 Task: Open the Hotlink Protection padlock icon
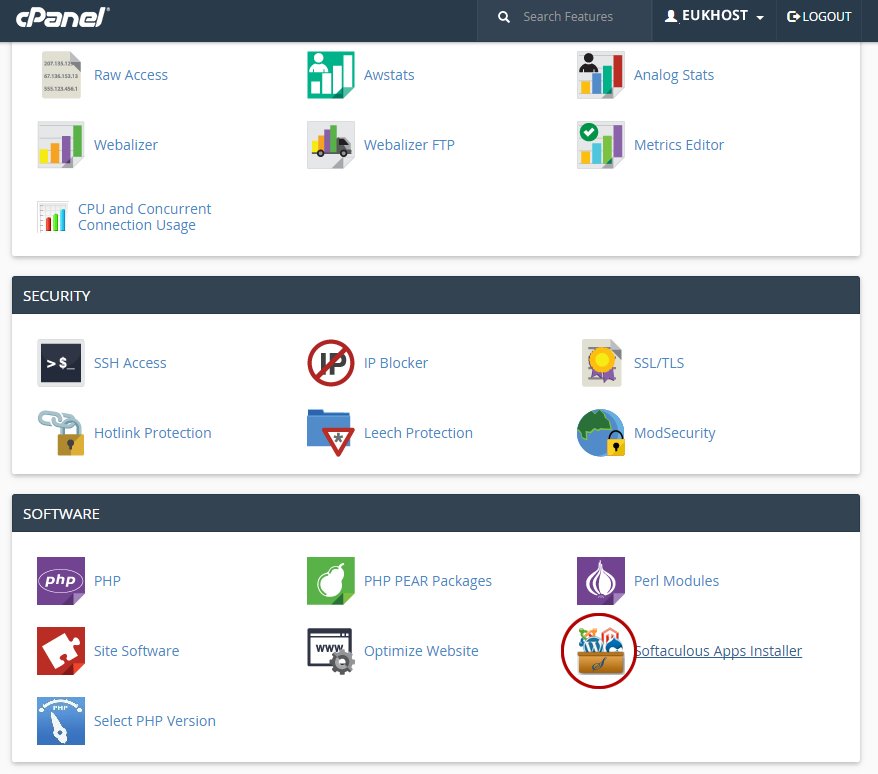(x=60, y=433)
